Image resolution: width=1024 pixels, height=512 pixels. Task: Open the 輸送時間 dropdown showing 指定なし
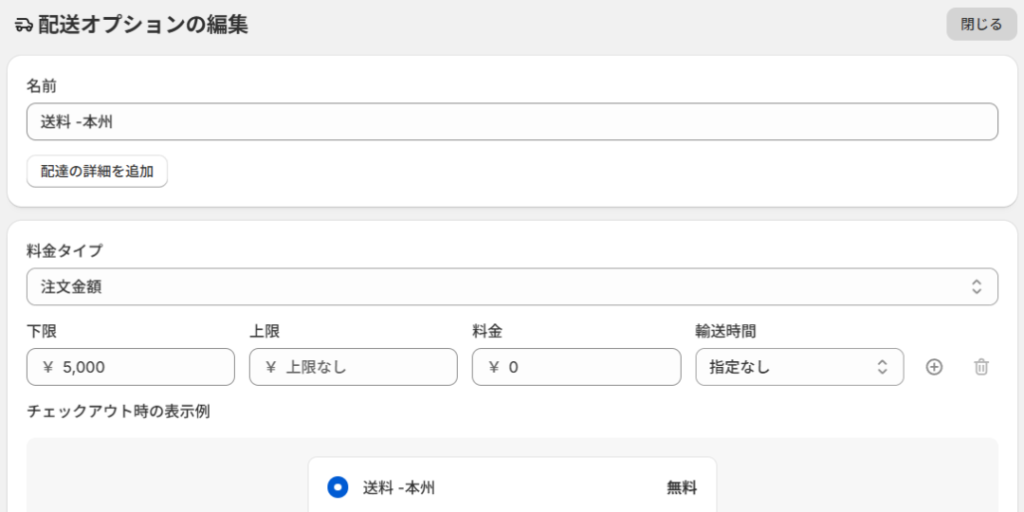(x=799, y=367)
